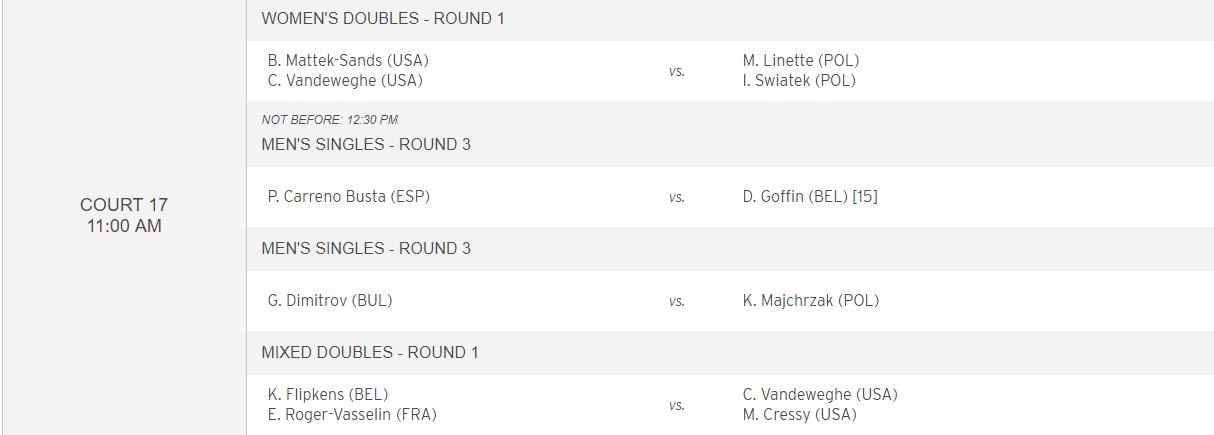Select K. Flipkens (BEL)
The height and width of the screenshot is (435, 1214).
click(328, 394)
